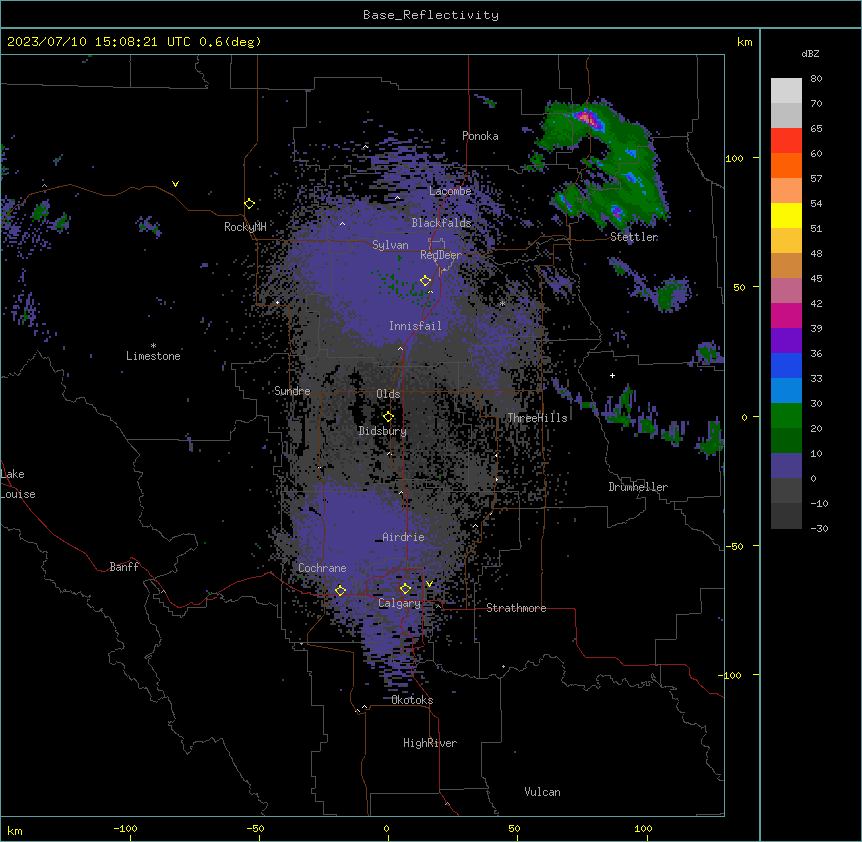The width and height of the screenshot is (862, 842).
Task: Click the magenta storm core north of Stettler
Action: 587,118
